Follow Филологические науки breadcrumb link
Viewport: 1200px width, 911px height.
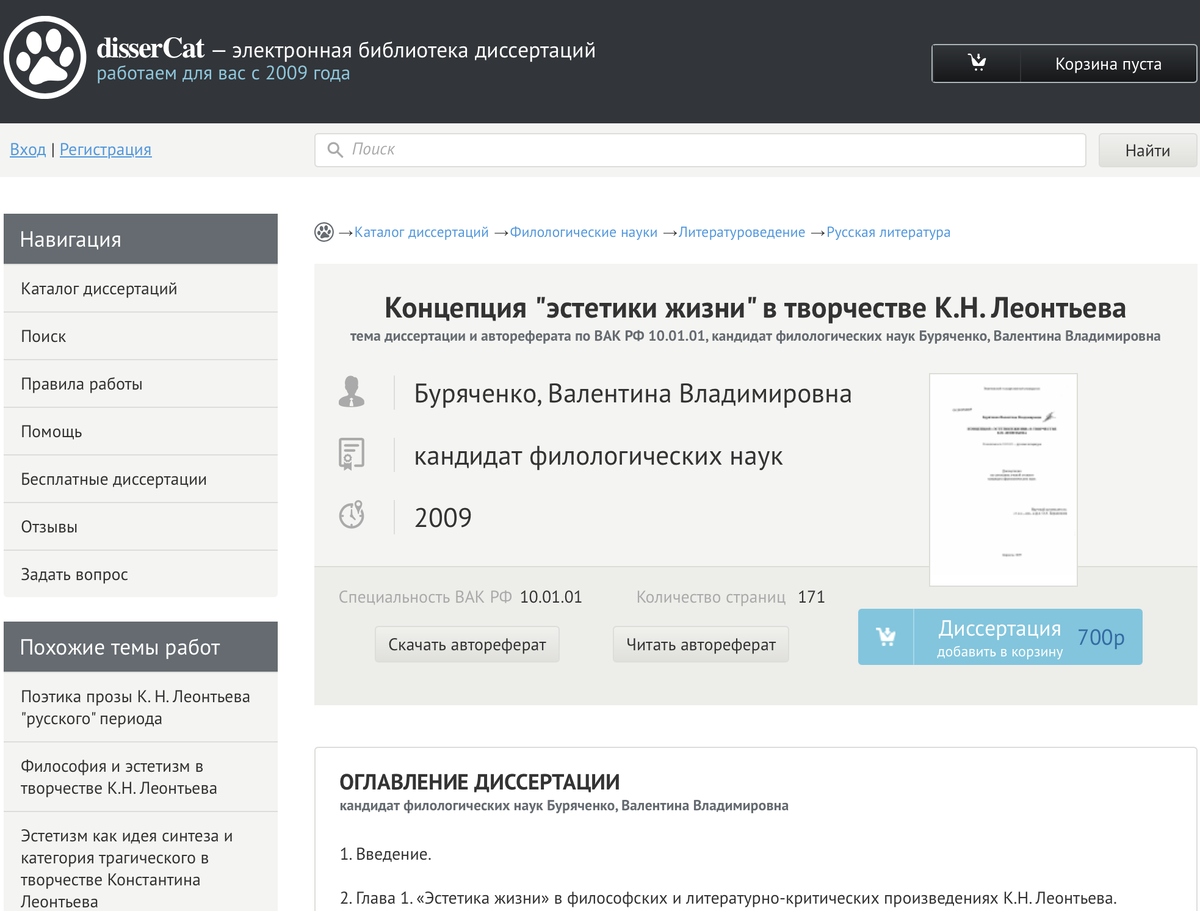584,232
